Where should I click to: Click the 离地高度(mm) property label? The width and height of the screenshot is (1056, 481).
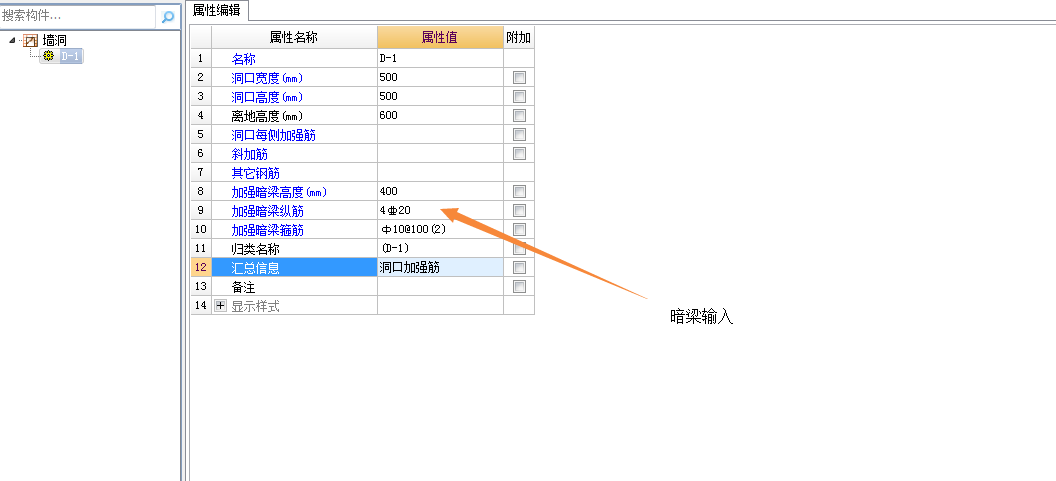click(267, 115)
